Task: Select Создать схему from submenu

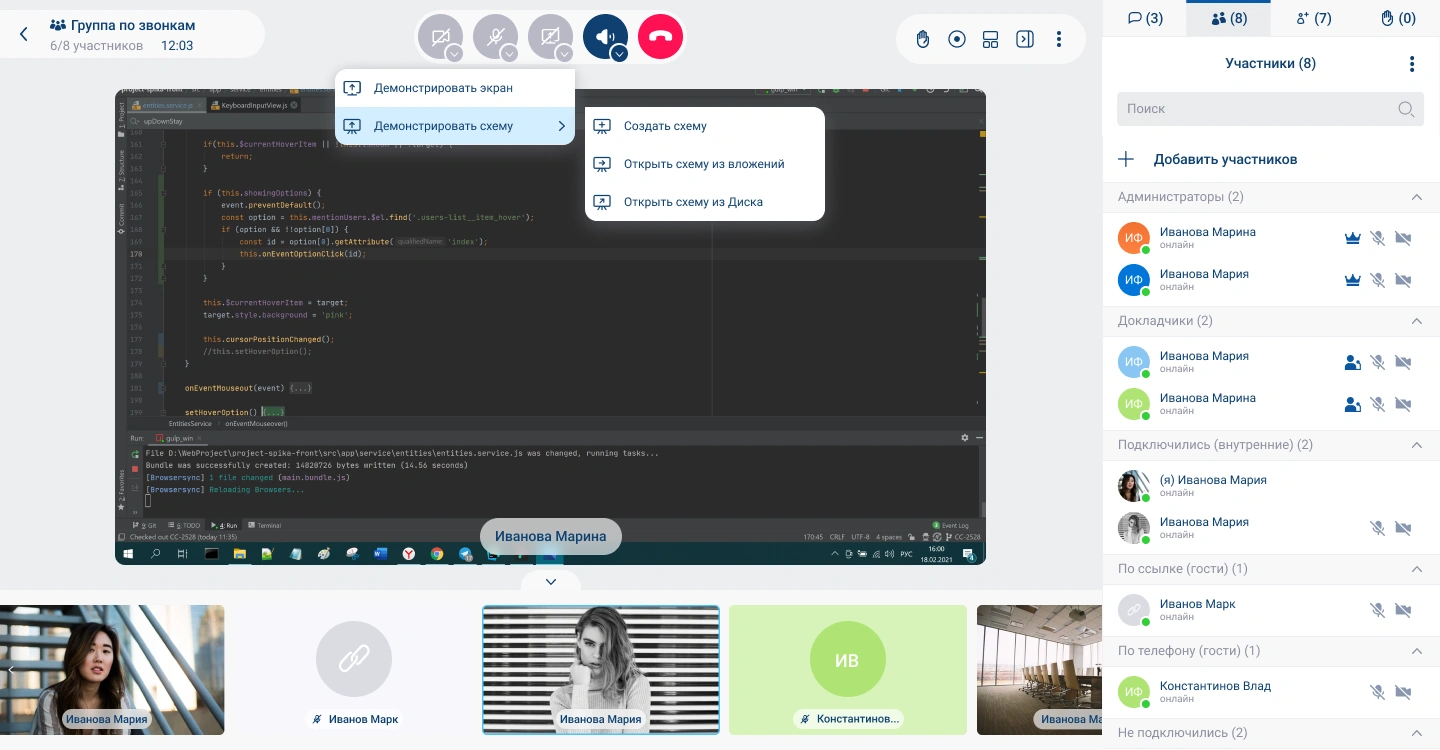Action: [665, 126]
